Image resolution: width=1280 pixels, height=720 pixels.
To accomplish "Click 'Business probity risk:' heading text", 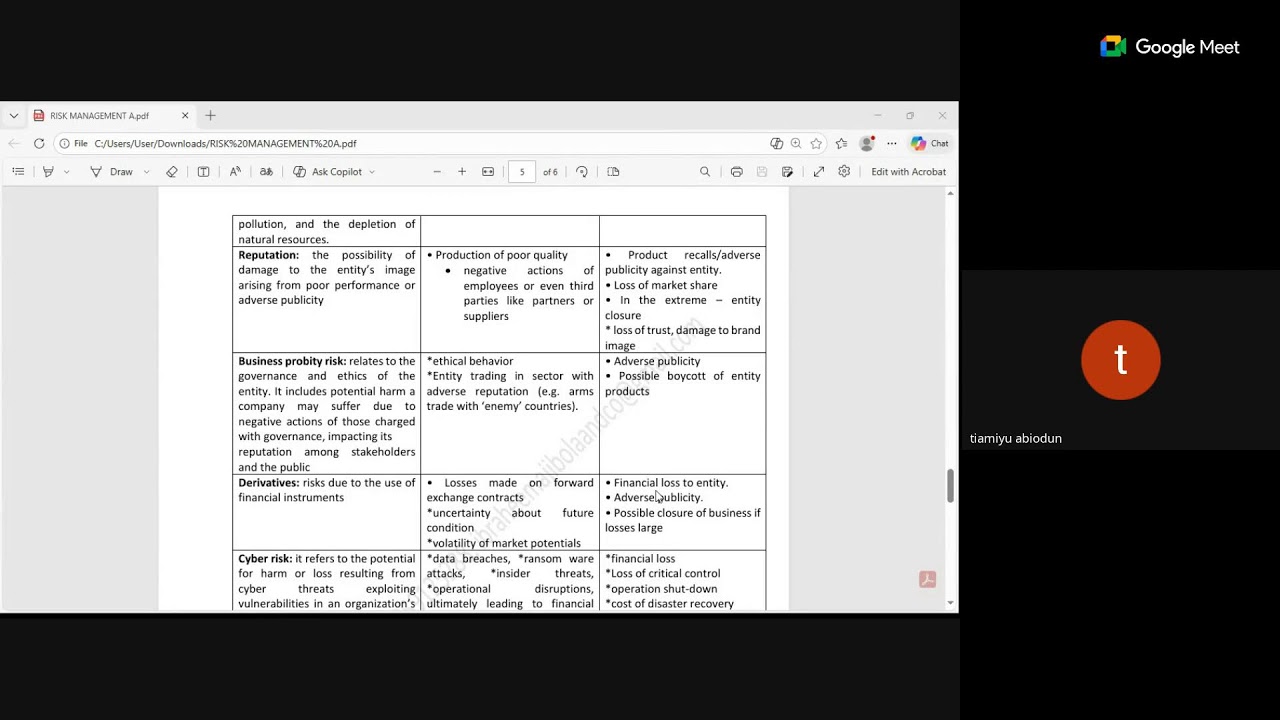I will pos(292,361).
